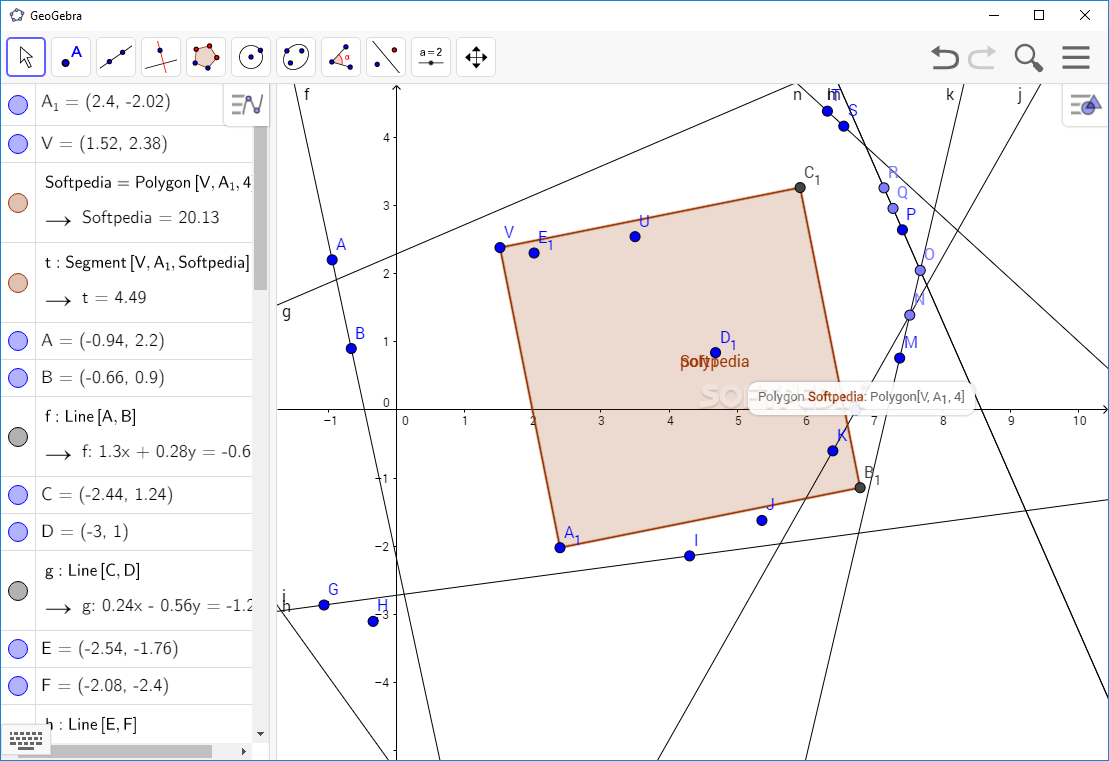Select the Perpendicular Line tool

click(x=161, y=57)
